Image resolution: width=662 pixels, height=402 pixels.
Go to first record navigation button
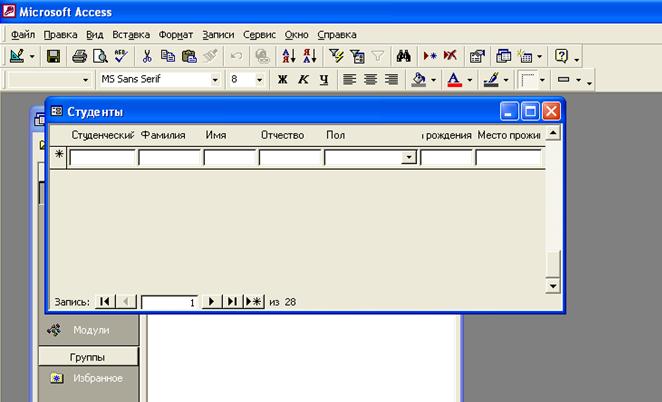pos(105,302)
